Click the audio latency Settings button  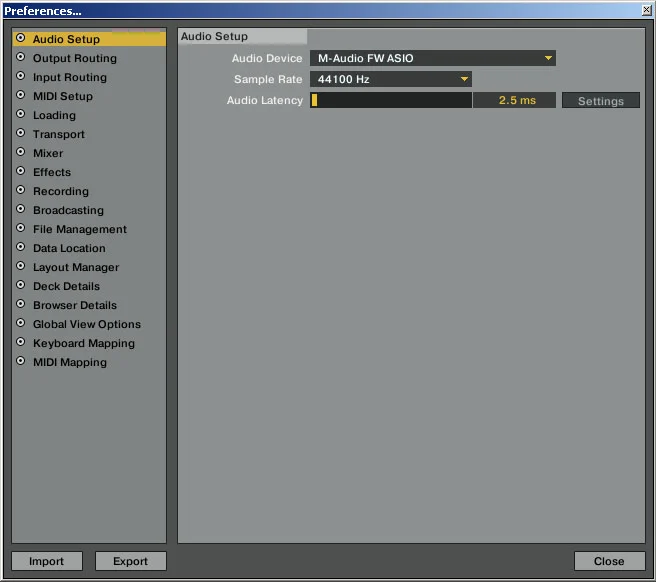pos(600,101)
